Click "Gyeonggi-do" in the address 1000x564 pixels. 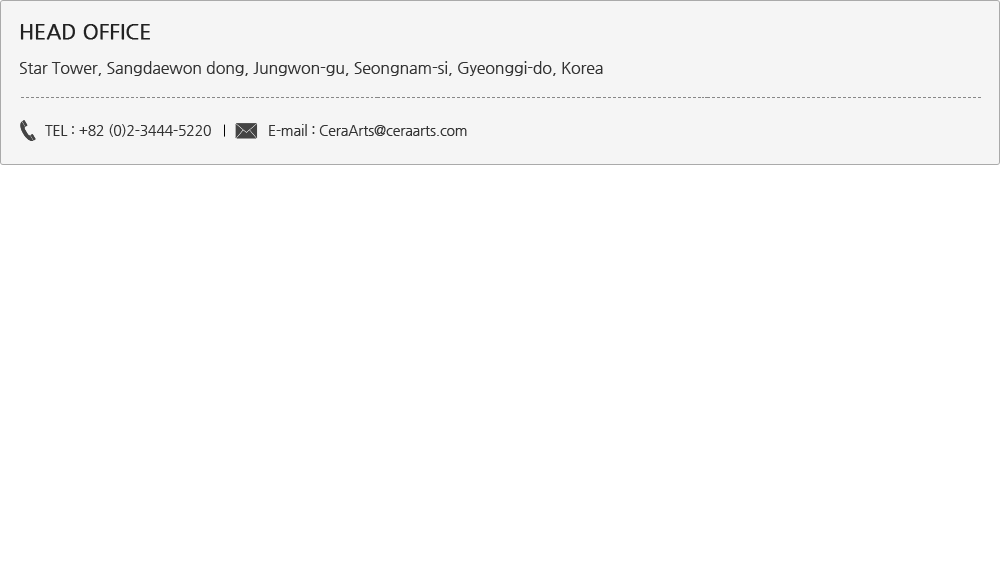504,68
